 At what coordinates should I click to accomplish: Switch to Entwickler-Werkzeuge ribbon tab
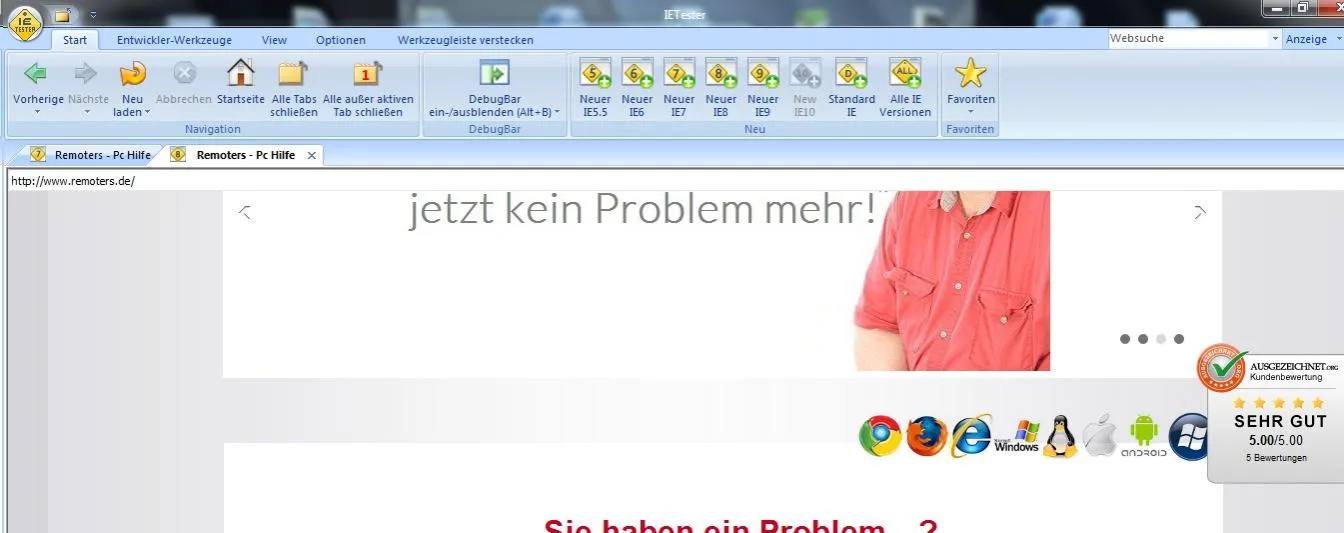pyautogui.click(x=174, y=40)
